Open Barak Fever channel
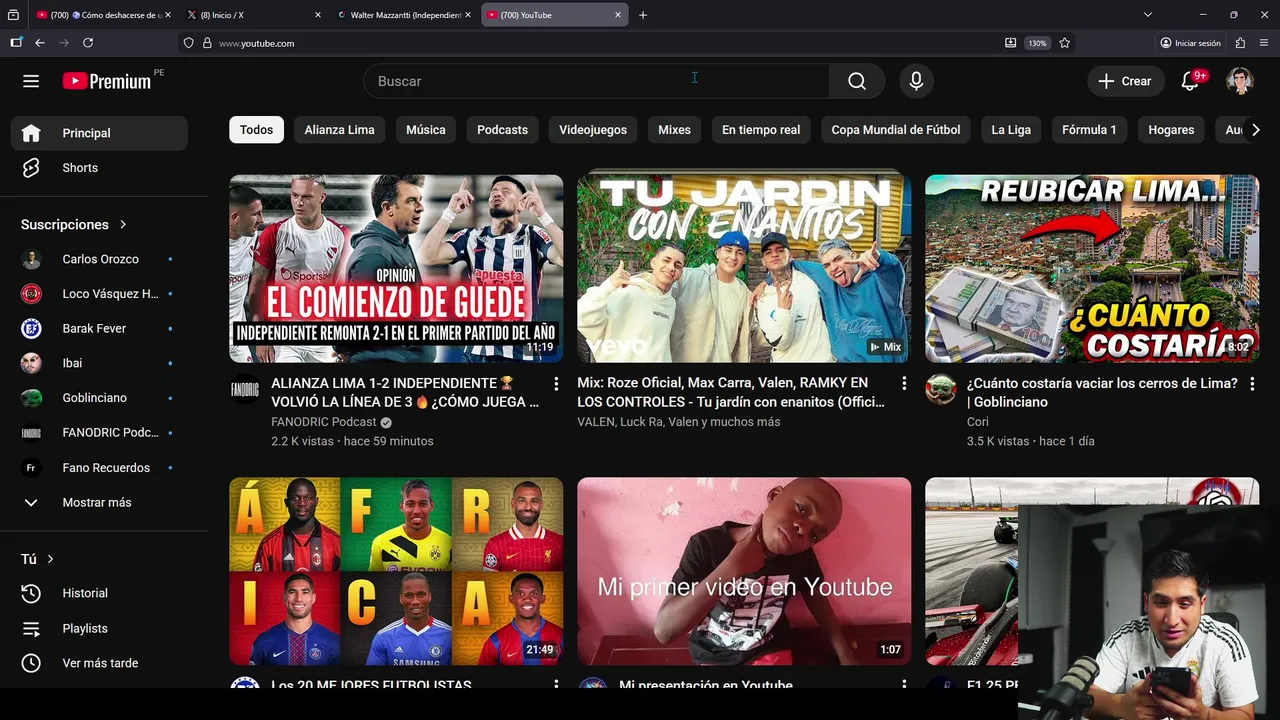Viewport: 1280px width, 720px height. click(99, 328)
